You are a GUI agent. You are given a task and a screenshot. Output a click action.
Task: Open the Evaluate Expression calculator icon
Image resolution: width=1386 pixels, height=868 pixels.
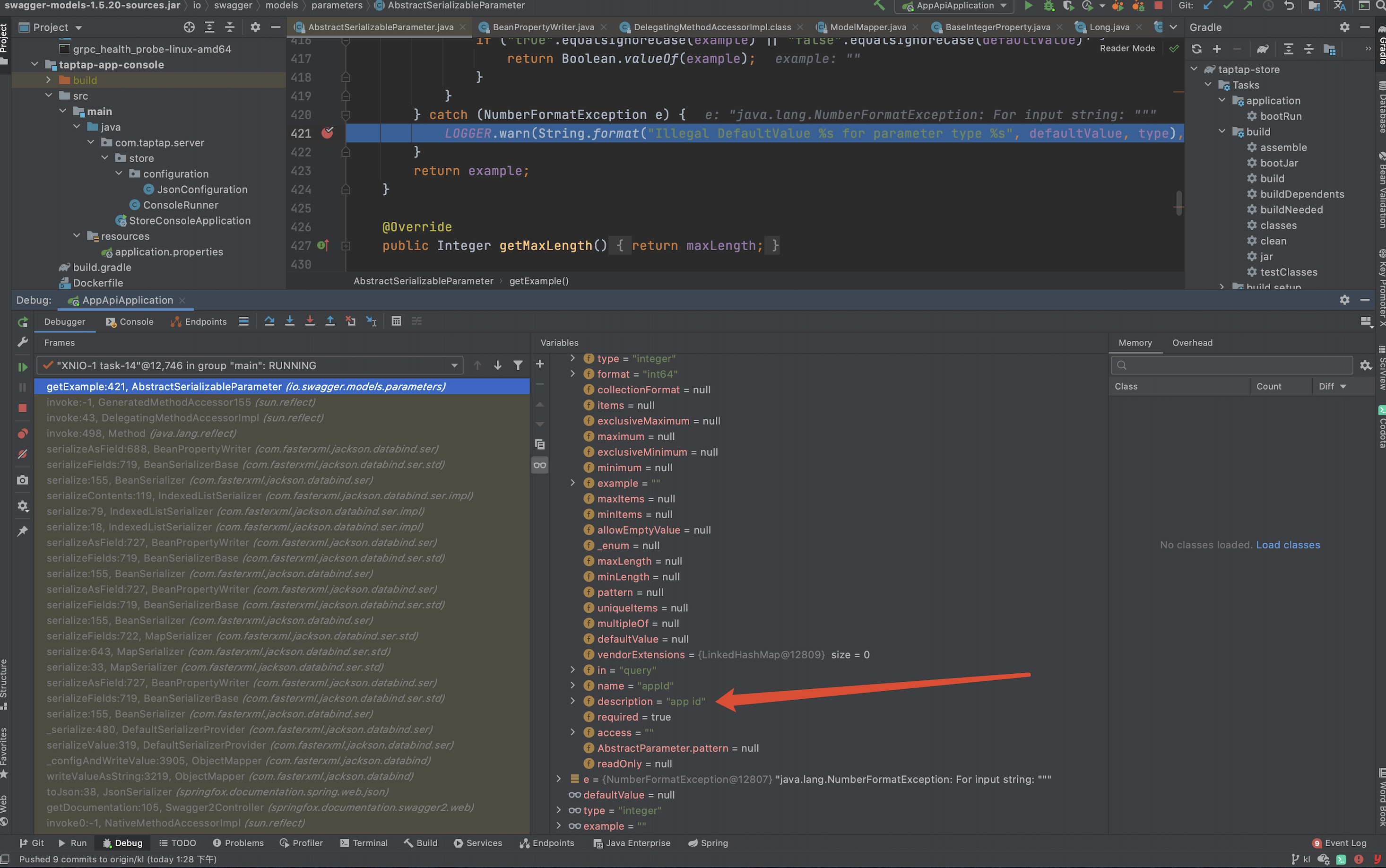396,321
